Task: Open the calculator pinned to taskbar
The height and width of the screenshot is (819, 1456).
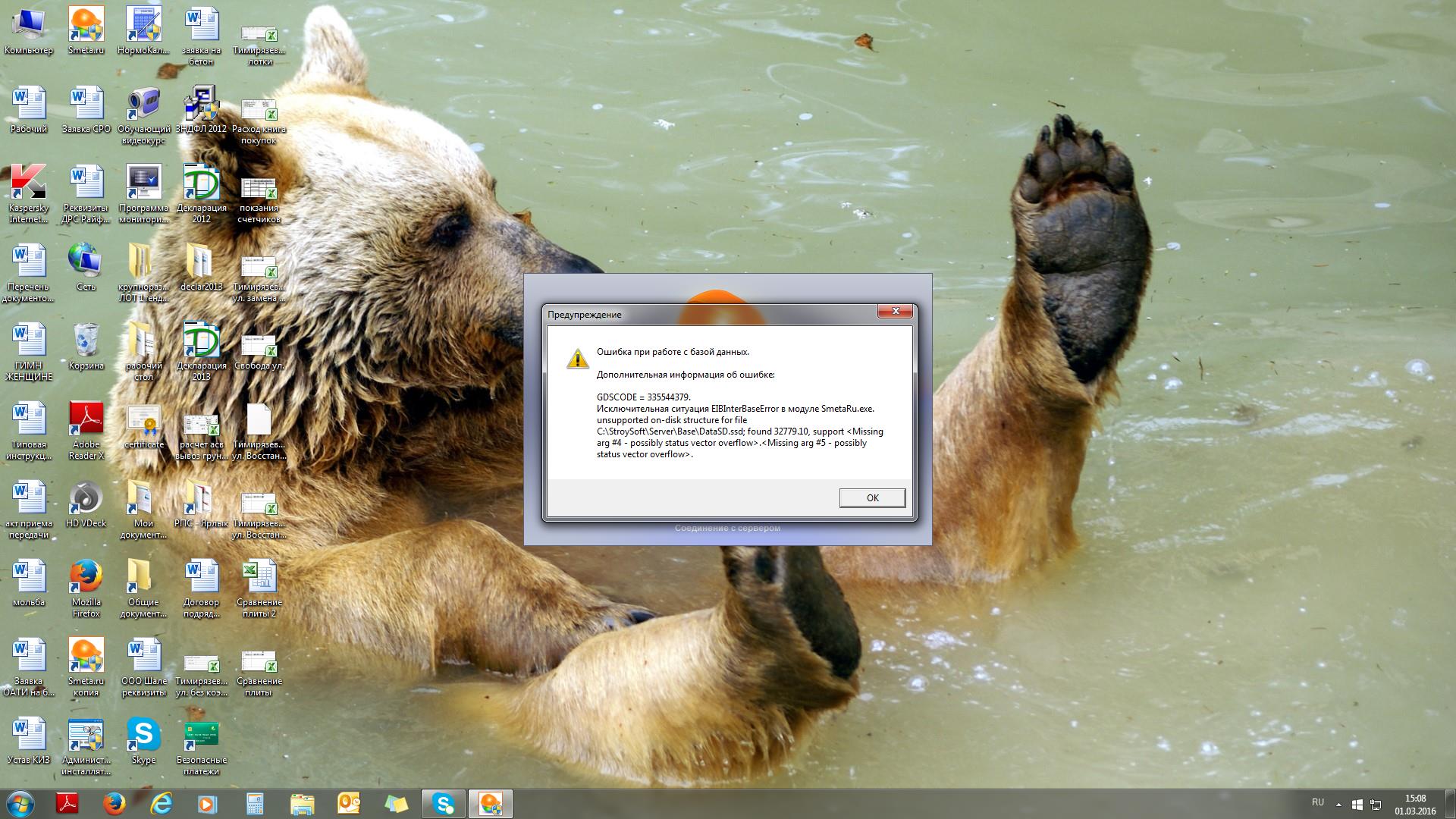Action: point(255,804)
